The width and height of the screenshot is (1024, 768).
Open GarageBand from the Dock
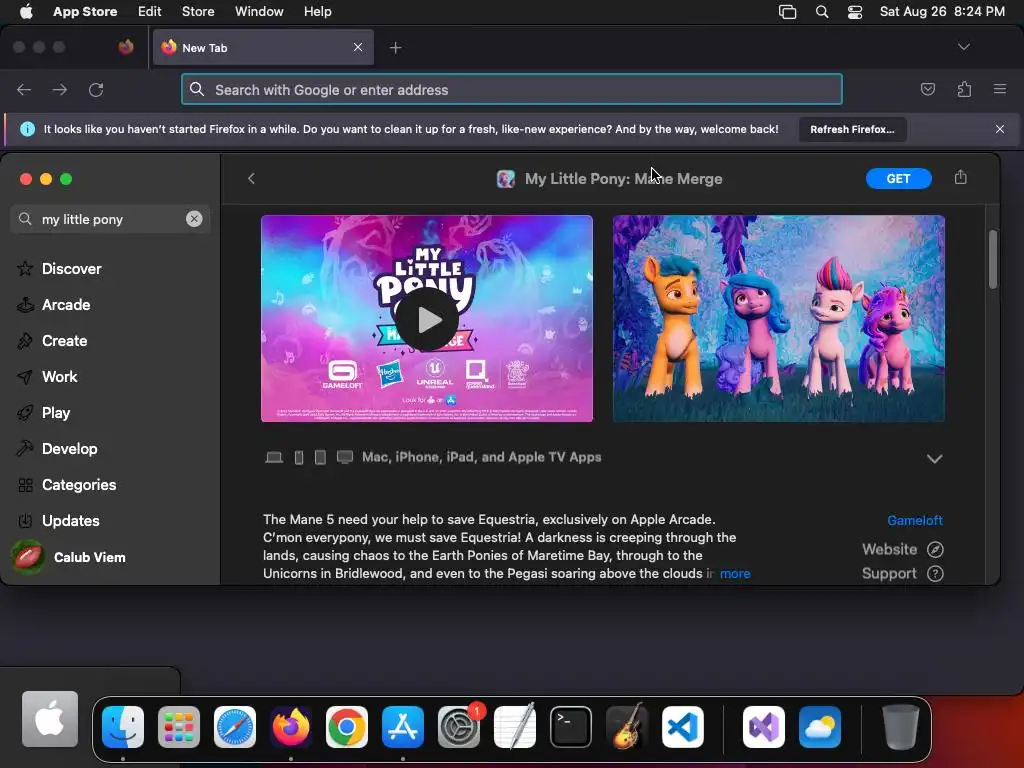pos(627,726)
